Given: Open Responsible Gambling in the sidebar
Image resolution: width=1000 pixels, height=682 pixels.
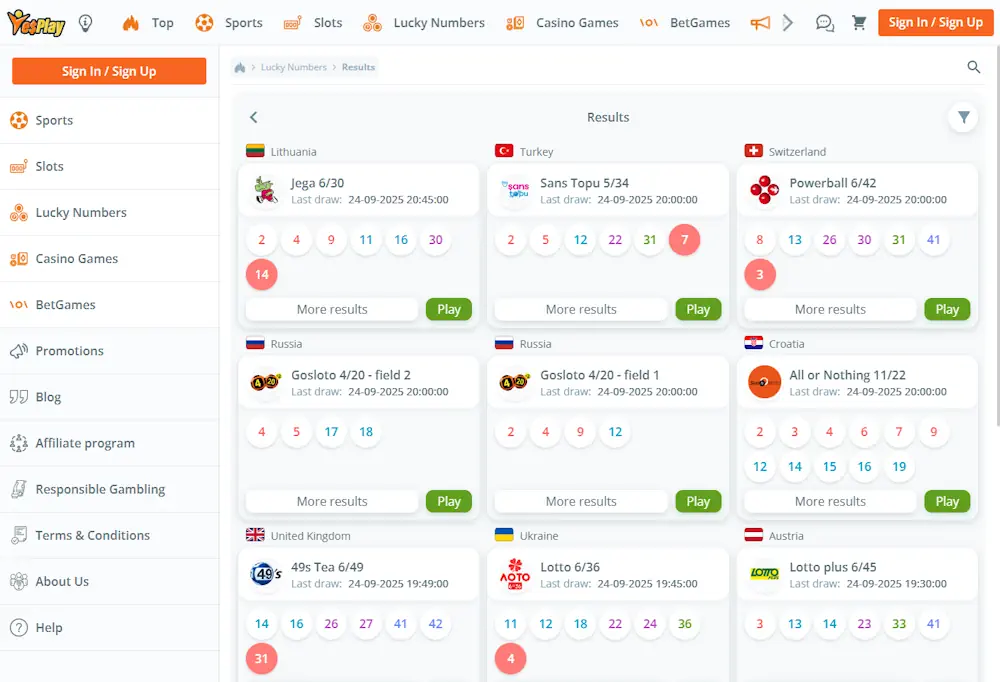Looking at the screenshot, I should (x=100, y=489).
